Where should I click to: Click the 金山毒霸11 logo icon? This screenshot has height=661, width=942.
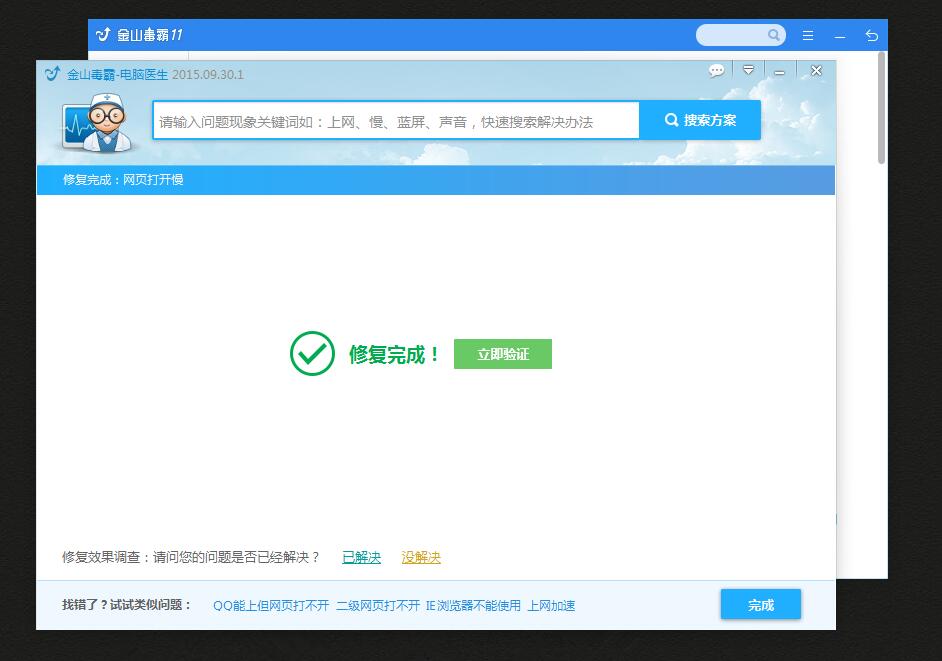pyautogui.click(x=103, y=34)
